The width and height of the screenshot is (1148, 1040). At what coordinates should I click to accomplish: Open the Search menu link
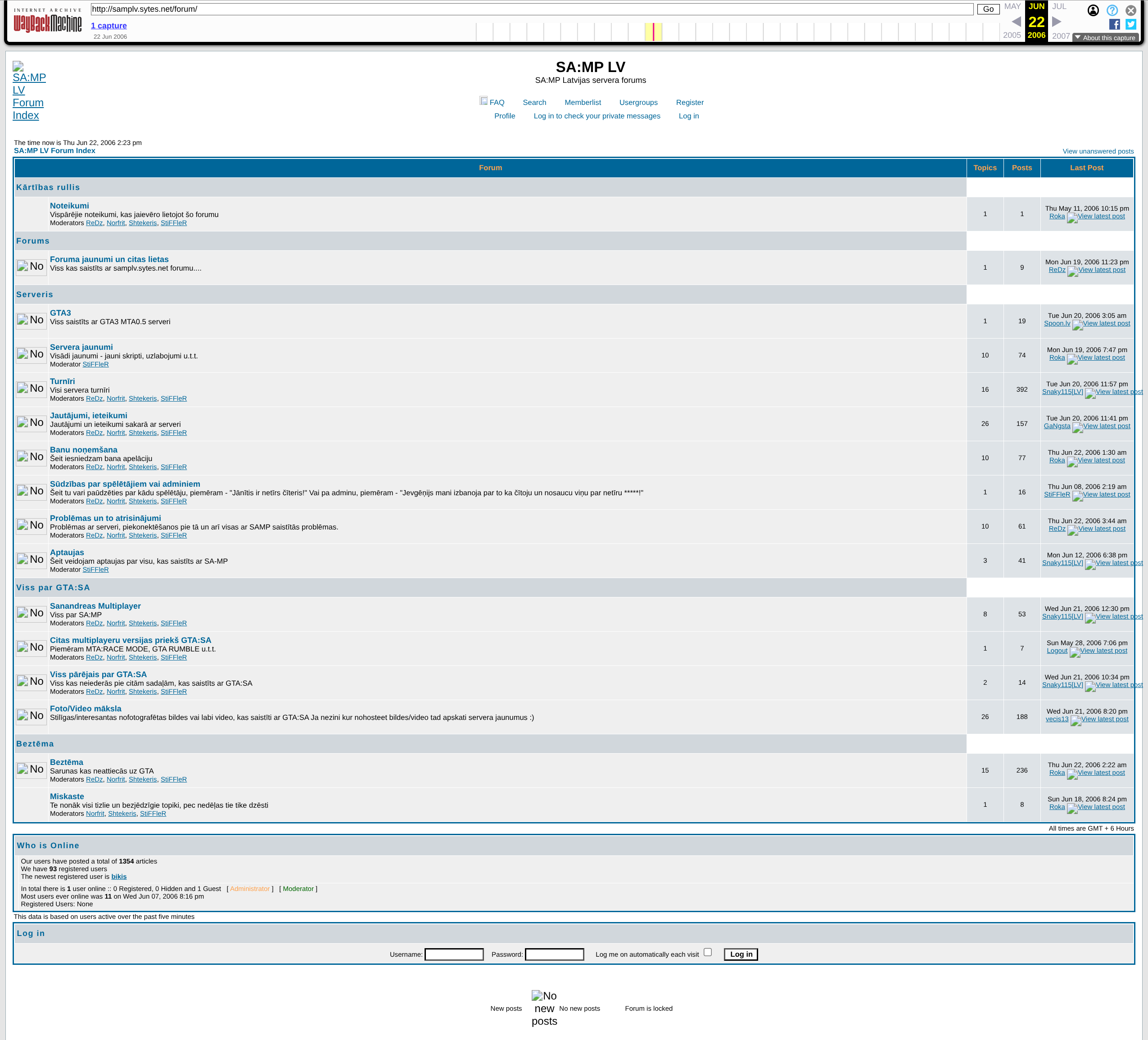click(x=534, y=103)
